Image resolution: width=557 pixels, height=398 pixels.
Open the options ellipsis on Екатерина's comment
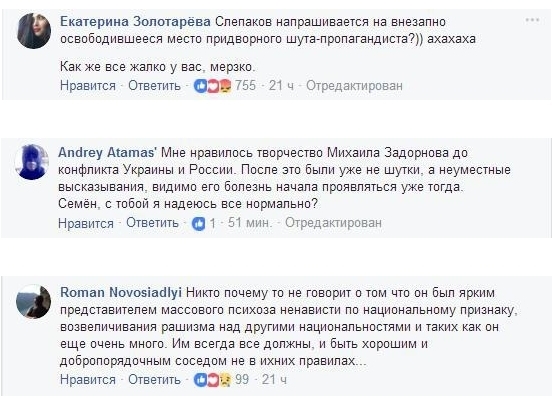pyautogui.click(x=532, y=20)
